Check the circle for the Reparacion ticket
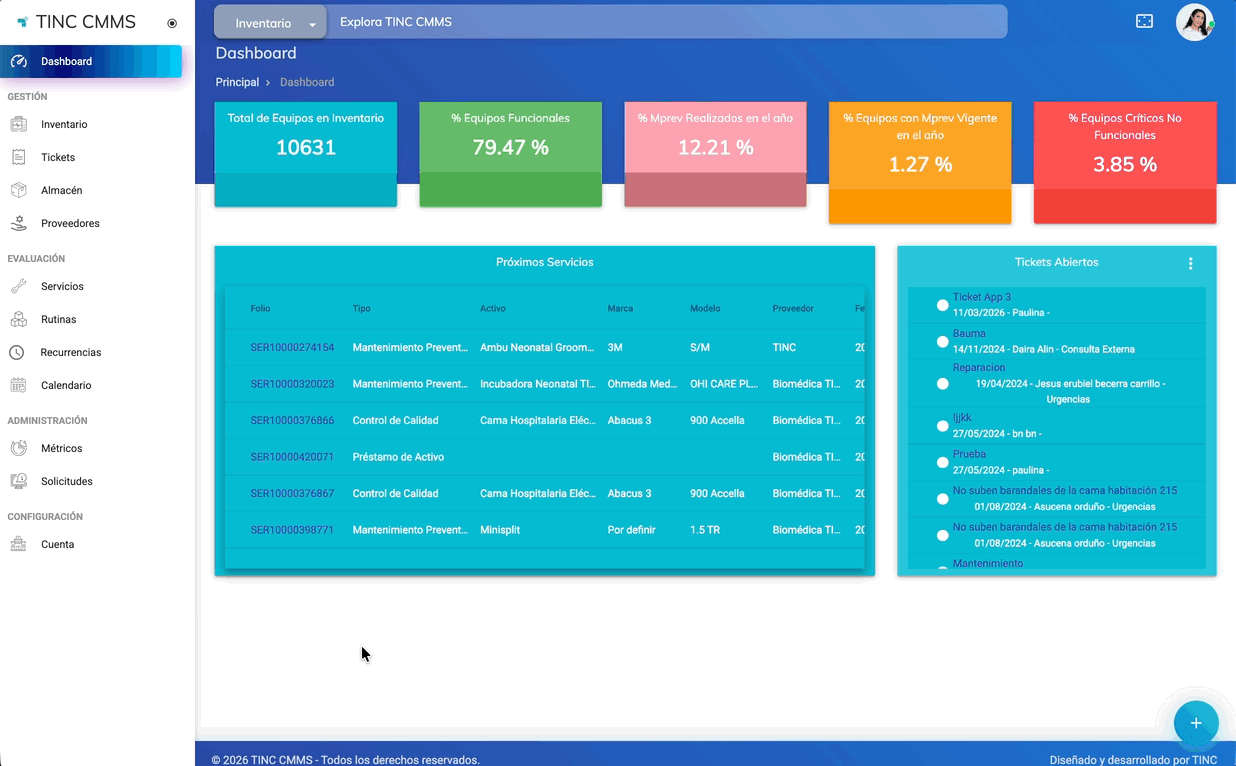 (942, 383)
